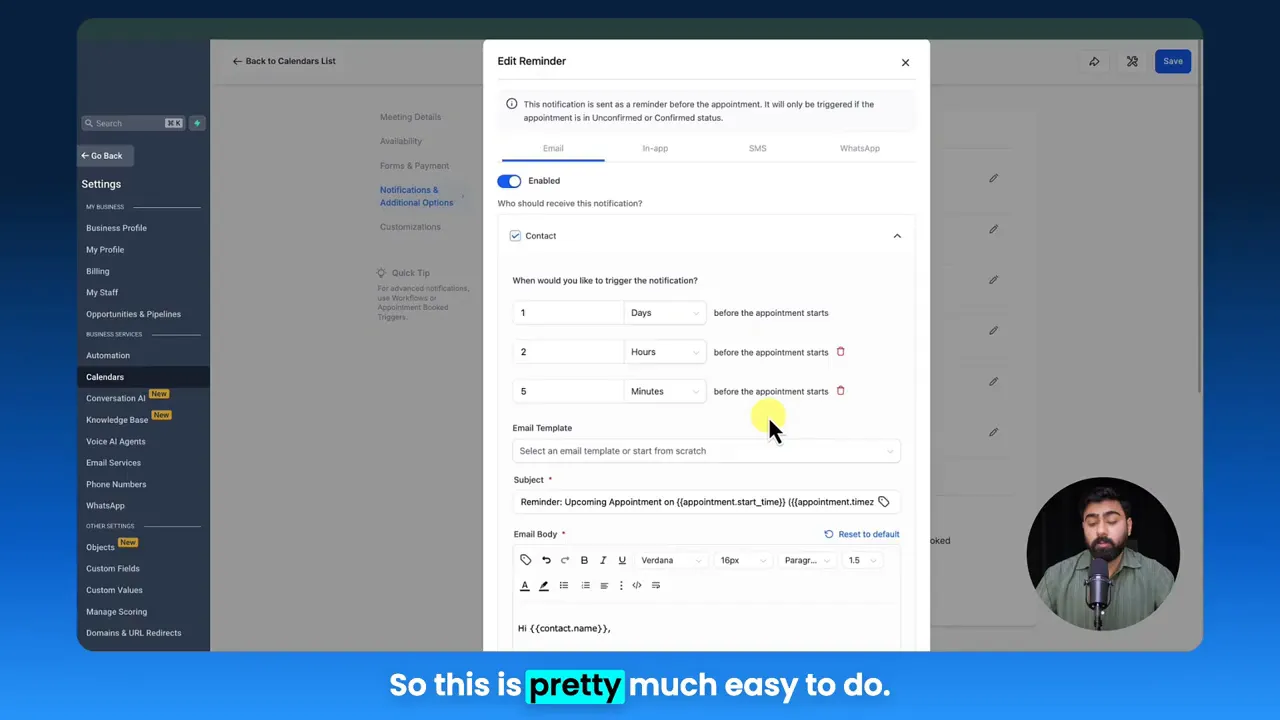
Task: Collapse the Contact section chevron
Action: [x=897, y=235]
